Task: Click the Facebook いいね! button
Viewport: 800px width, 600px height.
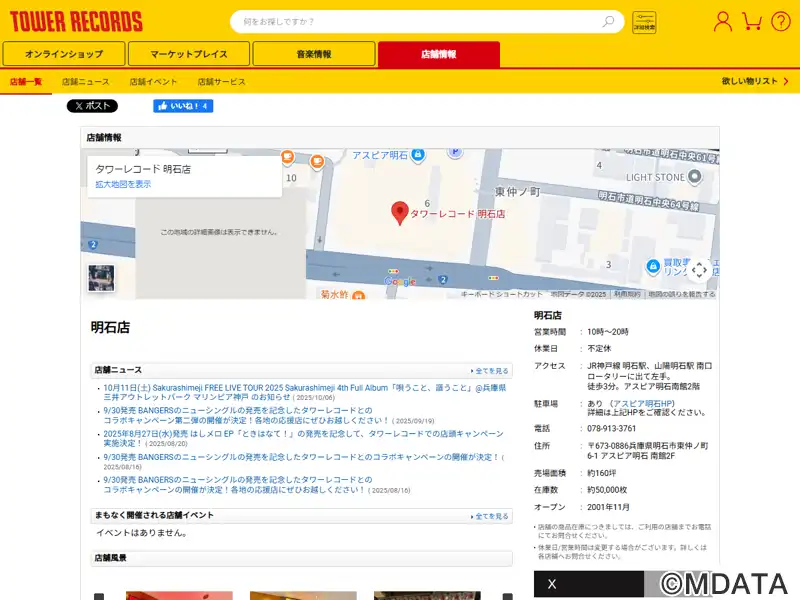Action: click(x=183, y=106)
